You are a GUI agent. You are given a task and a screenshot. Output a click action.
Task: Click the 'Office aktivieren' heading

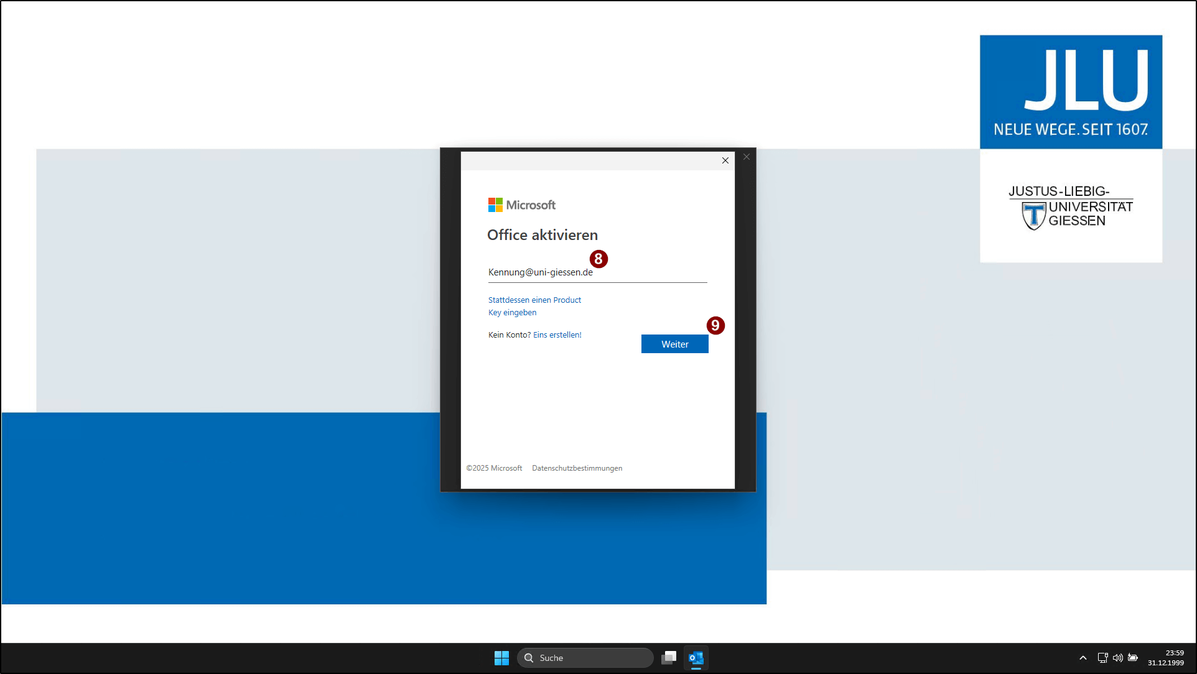click(x=542, y=235)
